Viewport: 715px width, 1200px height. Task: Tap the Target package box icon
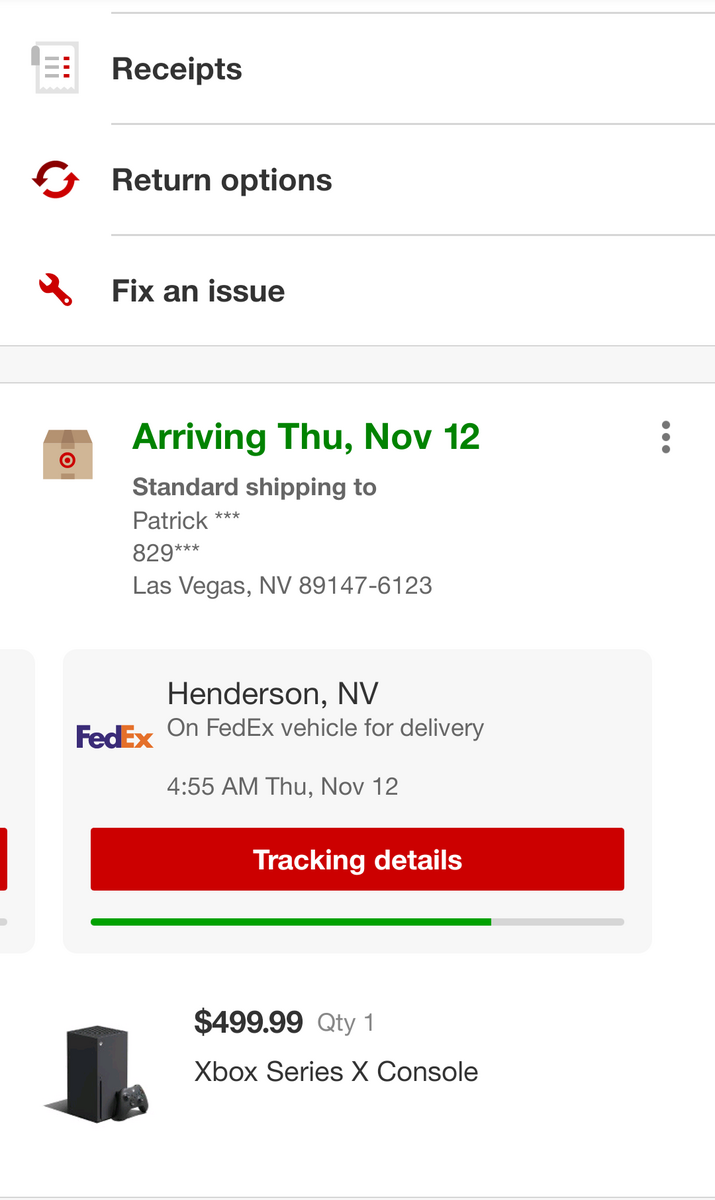[67, 455]
